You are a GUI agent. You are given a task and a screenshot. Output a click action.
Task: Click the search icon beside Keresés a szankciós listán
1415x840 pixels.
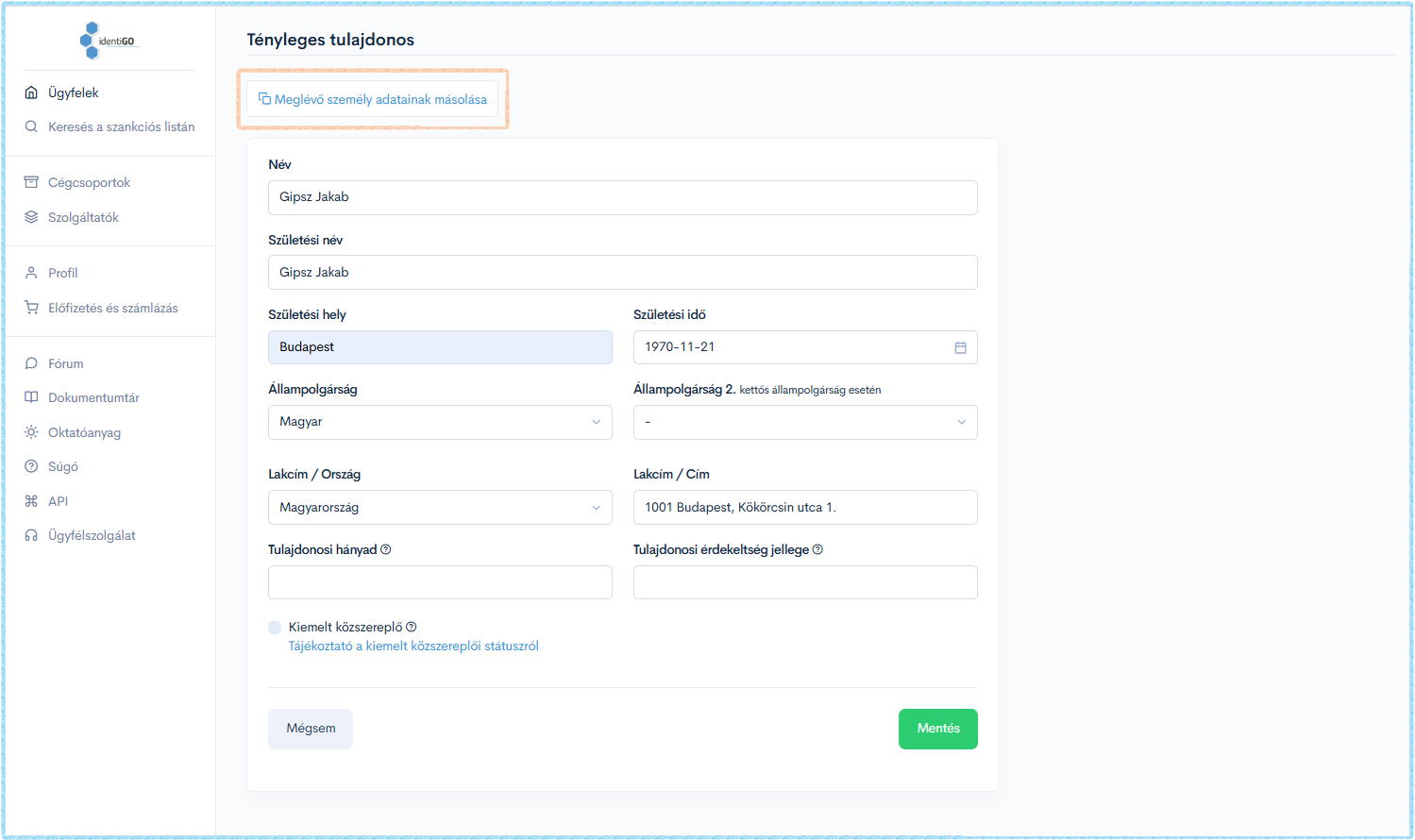point(31,126)
